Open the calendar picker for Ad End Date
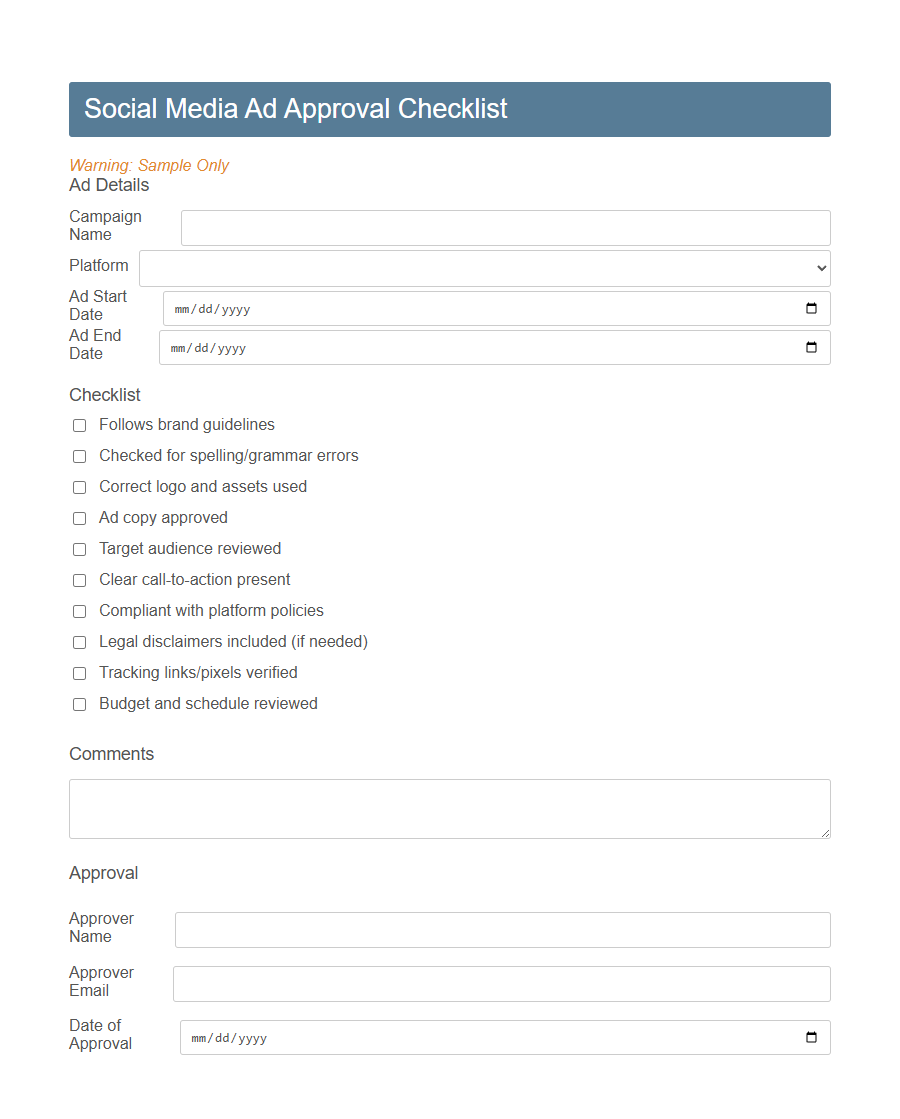Image resolution: width=900 pixels, height=1119 pixels. tap(811, 347)
